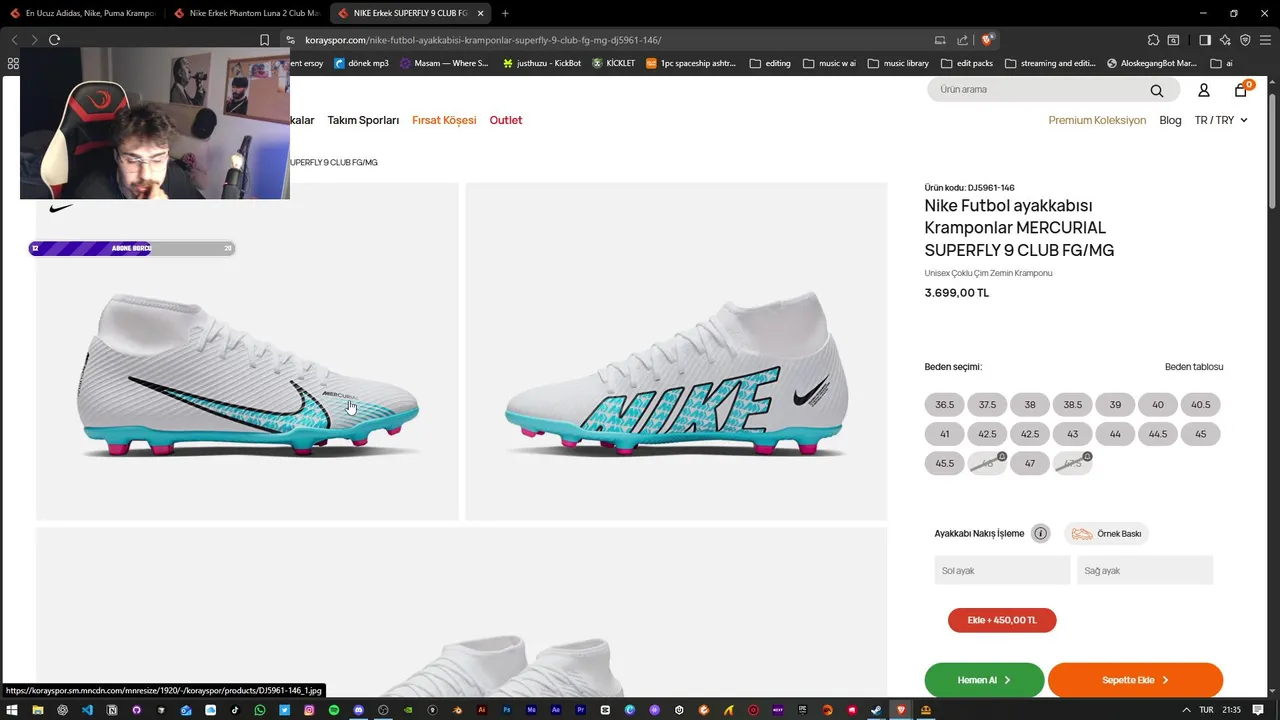1280x720 pixels.
Task: Open the Leo AI sparkle icon
Action: [x=1225, y=40]
